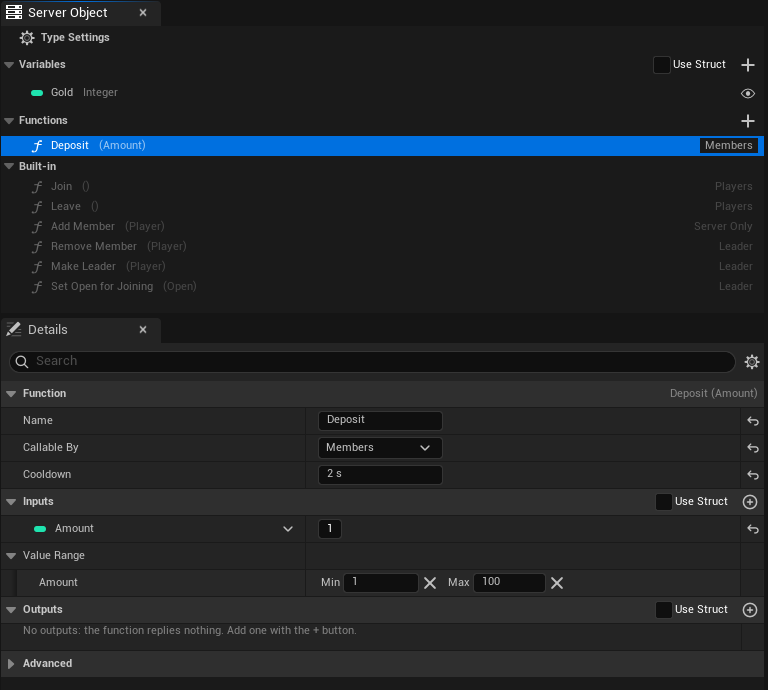Select the Make Leader built-in function
The width and height of the screenshot is (768, 690).
pyautogui.click(x=382, y=267)
